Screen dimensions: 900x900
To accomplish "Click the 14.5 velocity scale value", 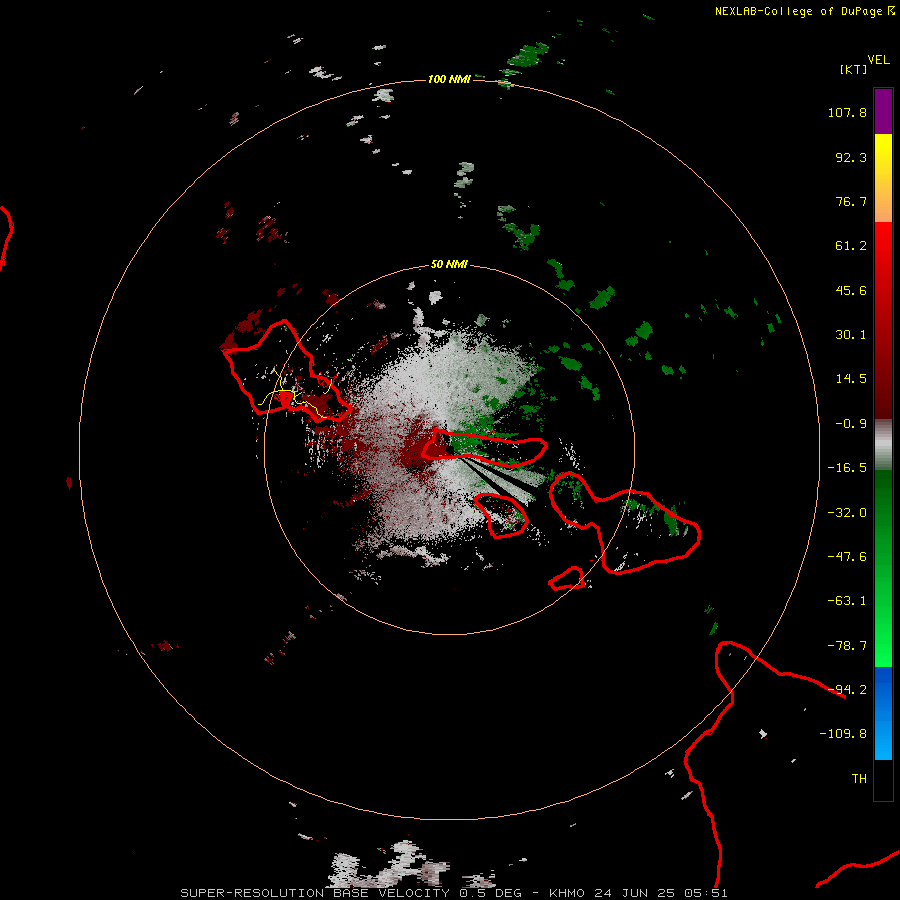I will (851, 379).
